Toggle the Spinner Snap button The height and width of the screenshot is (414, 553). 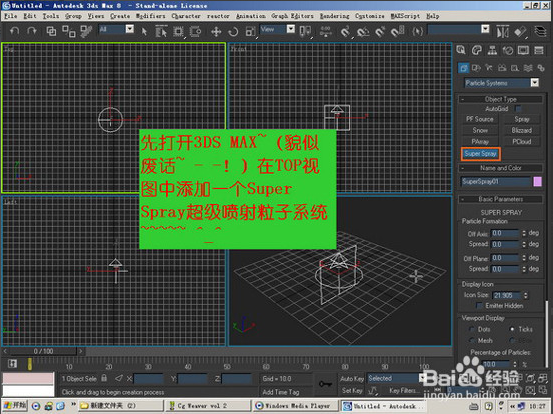397,32
